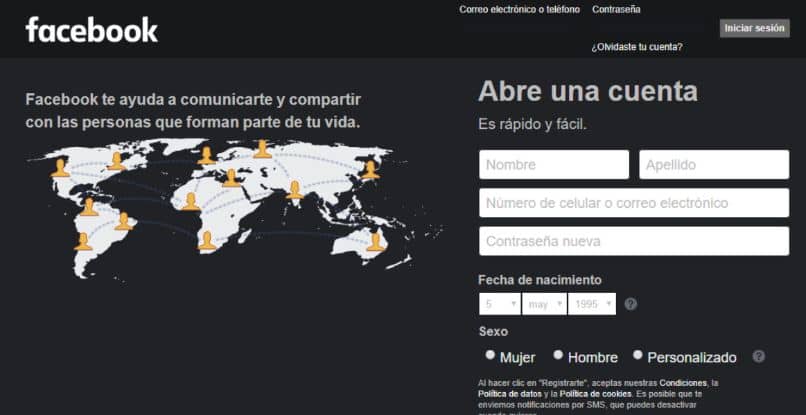This screenshot has height=415, width=806.
Task: Focus the login Correo electrónico o teléfono field
Action: tap(522, 27)
